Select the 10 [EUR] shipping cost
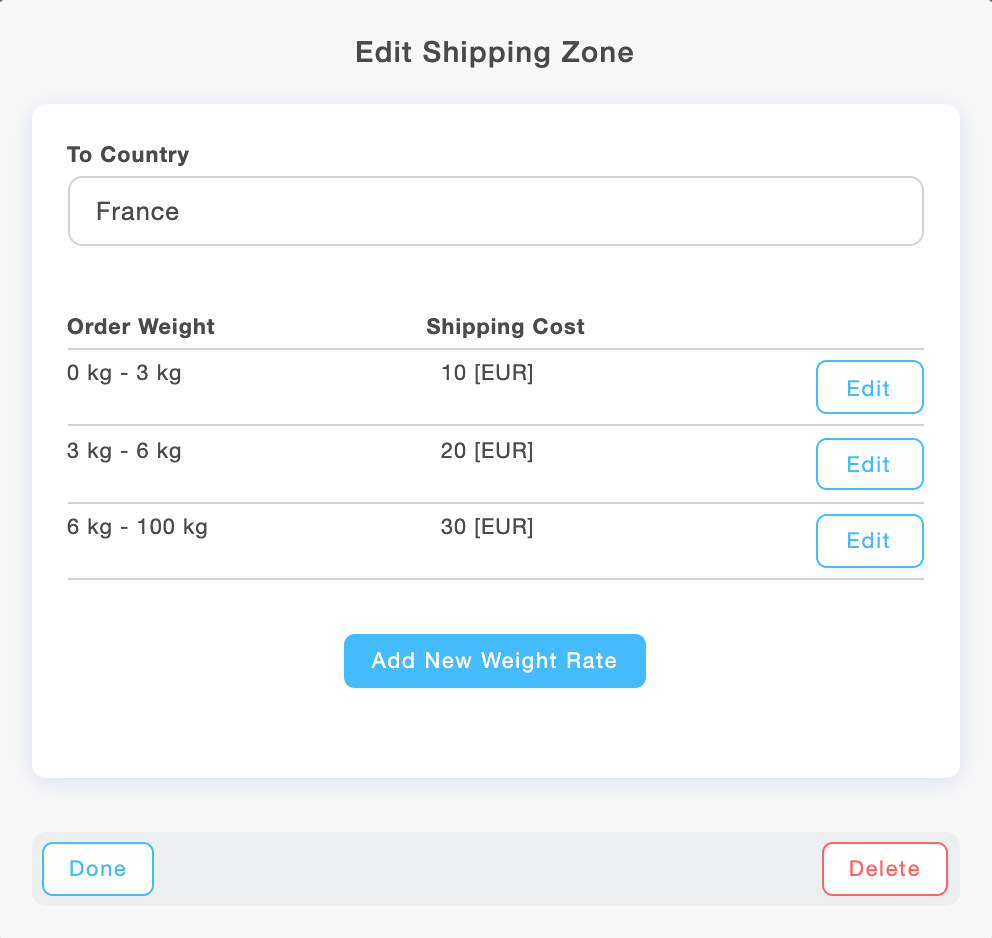The height and width of the screenshot is (938, 992). [x=487, y=372]
